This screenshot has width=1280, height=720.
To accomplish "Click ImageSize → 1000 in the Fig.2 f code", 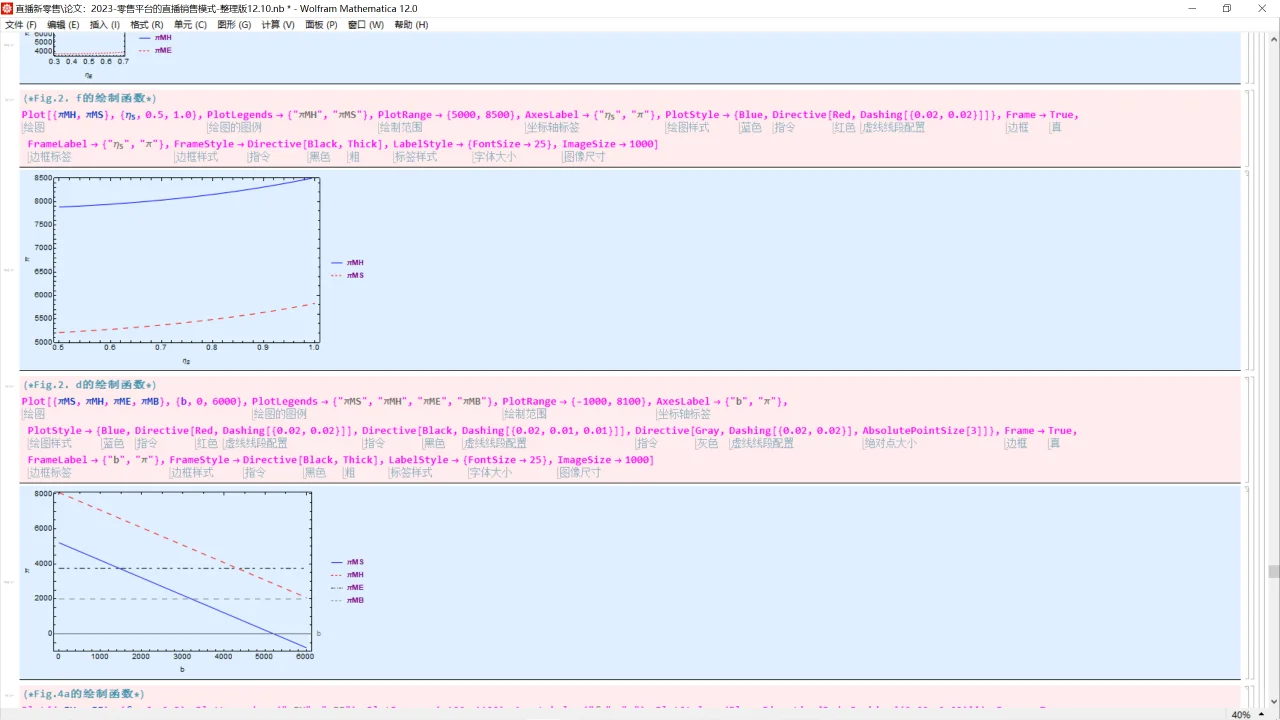I will coord(609,144).
